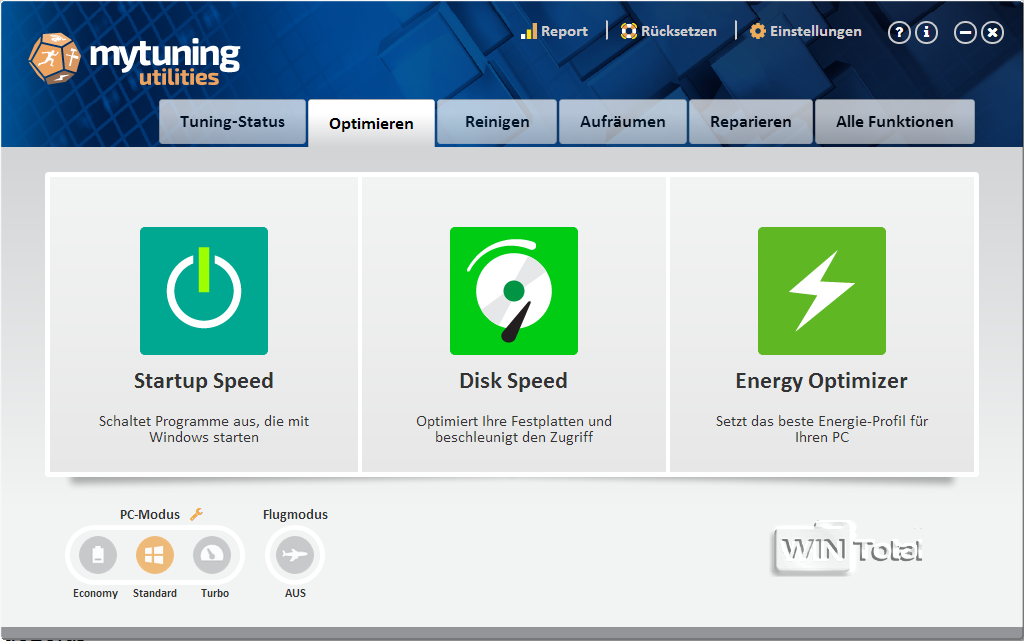Minimize the mytuning utilities window
1024x641 pixels.
tap(965, 32)
